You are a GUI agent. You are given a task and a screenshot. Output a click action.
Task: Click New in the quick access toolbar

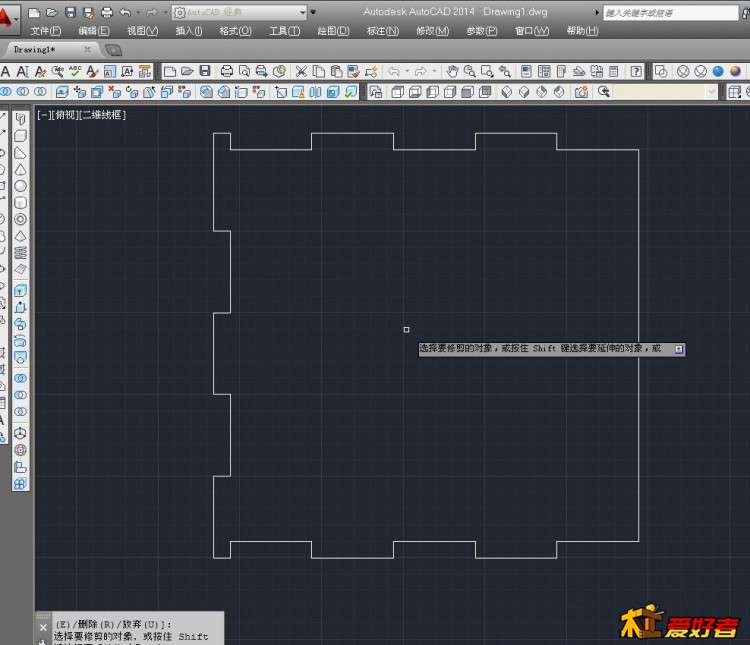click(x=34, y=12)
